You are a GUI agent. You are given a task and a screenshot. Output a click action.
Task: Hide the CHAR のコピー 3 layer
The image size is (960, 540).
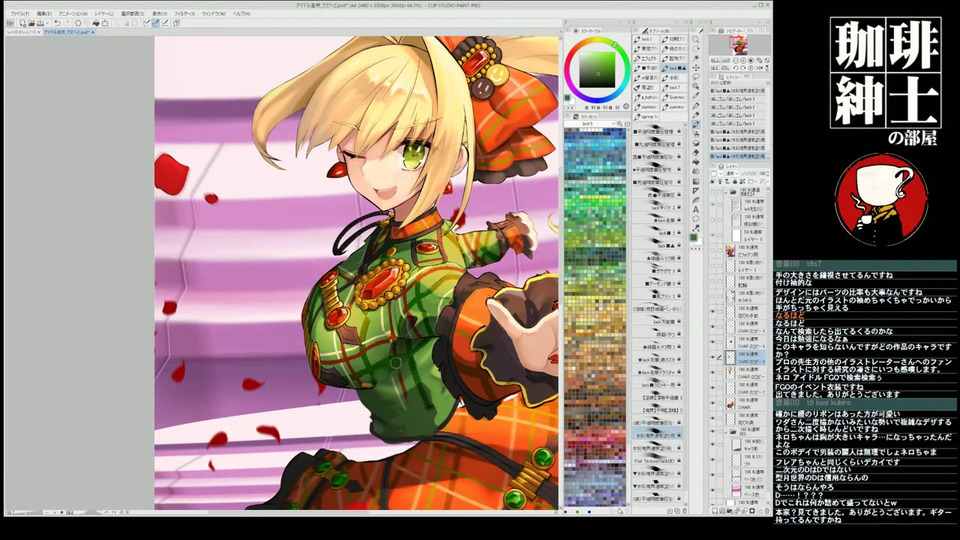(712, 327)
